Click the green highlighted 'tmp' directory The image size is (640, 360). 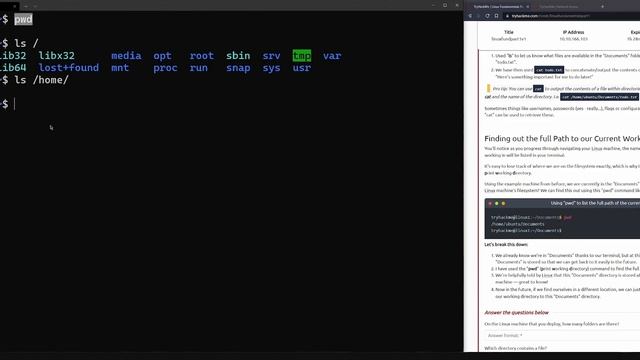[302, 56]
